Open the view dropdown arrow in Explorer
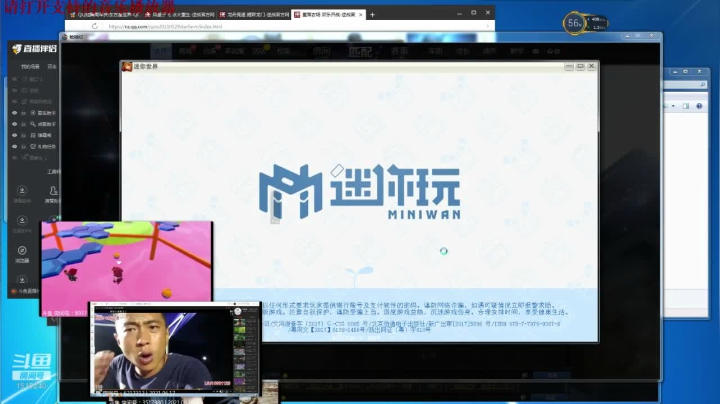Image resolution: width=720 pixels, height=404 pixels. point(673,106)
